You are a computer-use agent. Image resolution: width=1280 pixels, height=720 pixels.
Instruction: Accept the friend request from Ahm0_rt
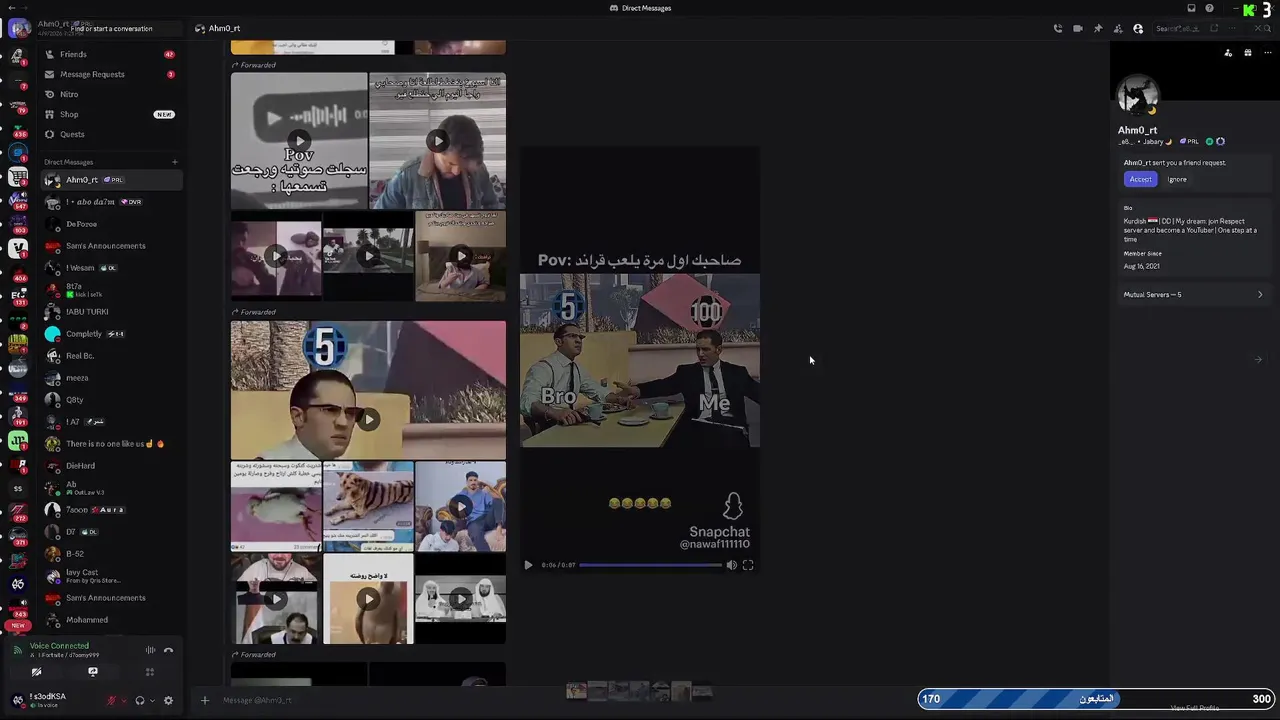tap(1140, 179)
